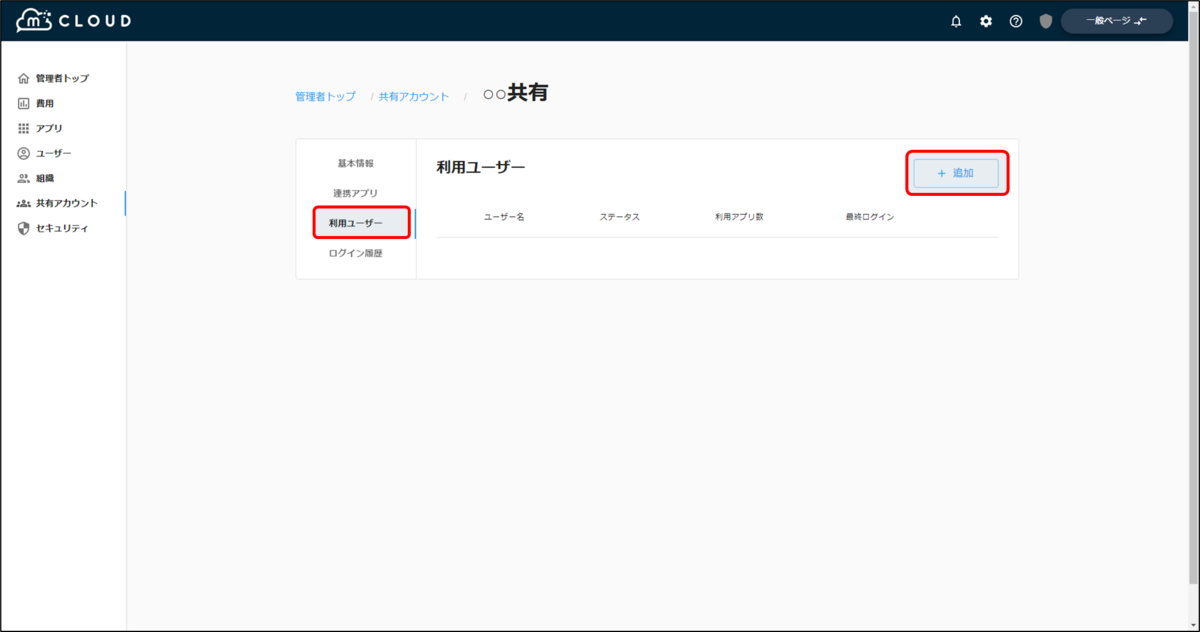The height and width of the screenshot is (632, 1200).
Task: Open the help question mark icon
Action: (x=1016, y=21)
